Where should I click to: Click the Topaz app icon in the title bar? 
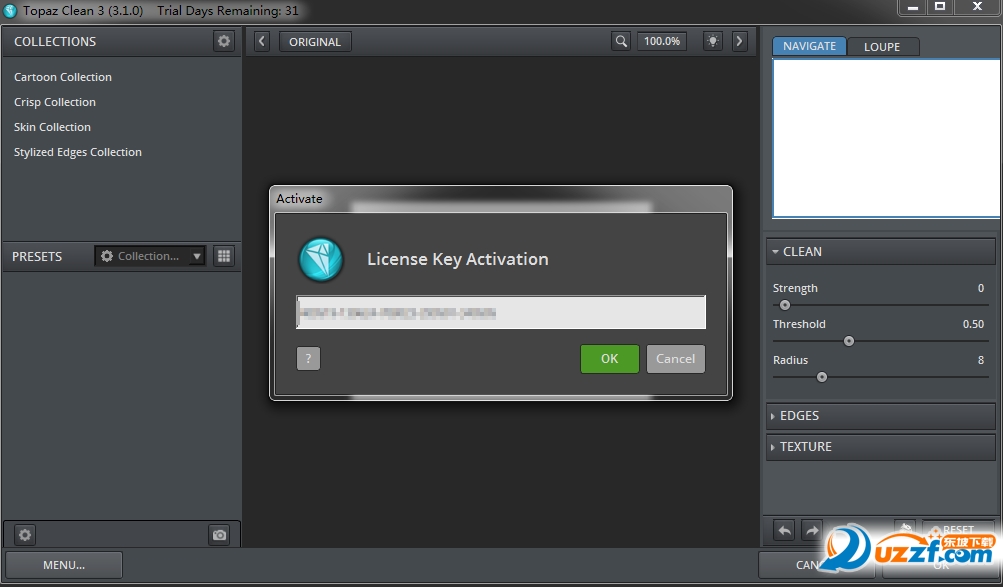pyautogui.click(x=10, y=11)
